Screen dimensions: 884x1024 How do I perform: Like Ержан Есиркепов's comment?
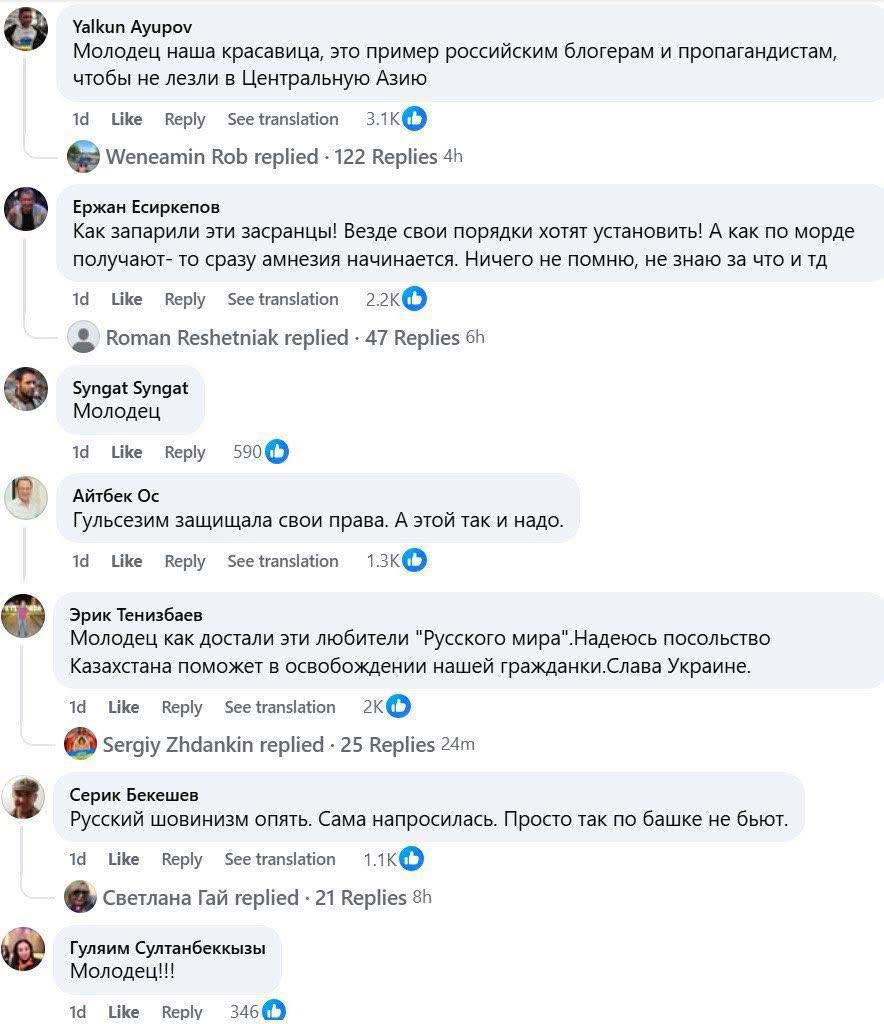pyautogui.click(x=127, y=299)
